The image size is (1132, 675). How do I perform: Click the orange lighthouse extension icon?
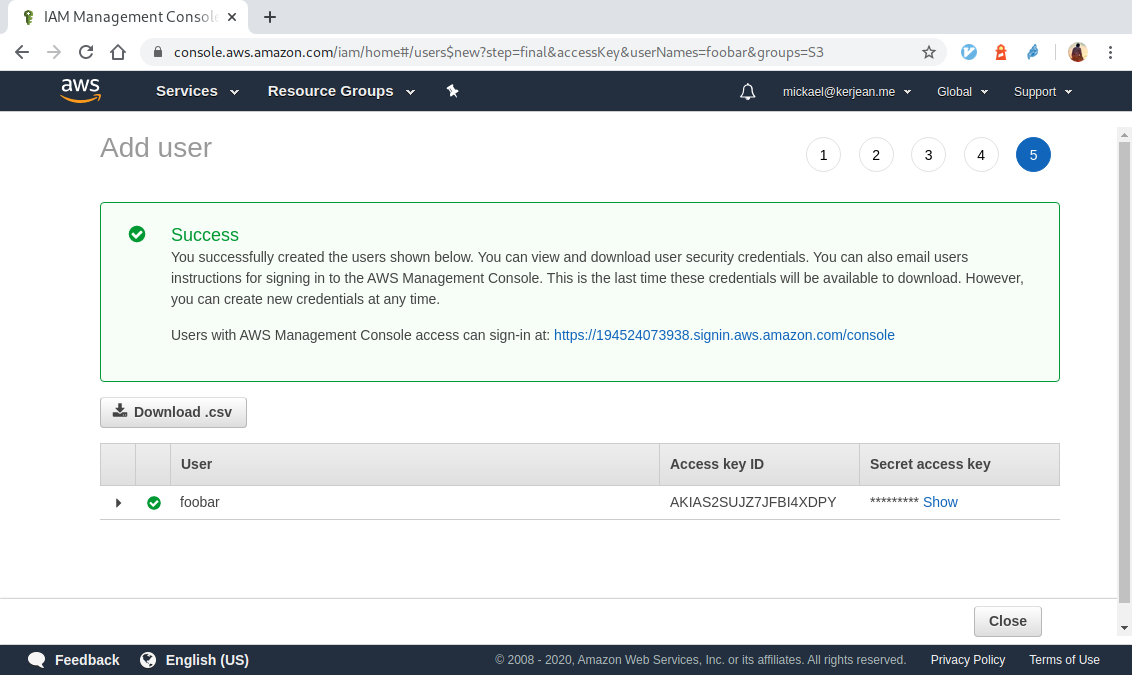[1001, 52]
